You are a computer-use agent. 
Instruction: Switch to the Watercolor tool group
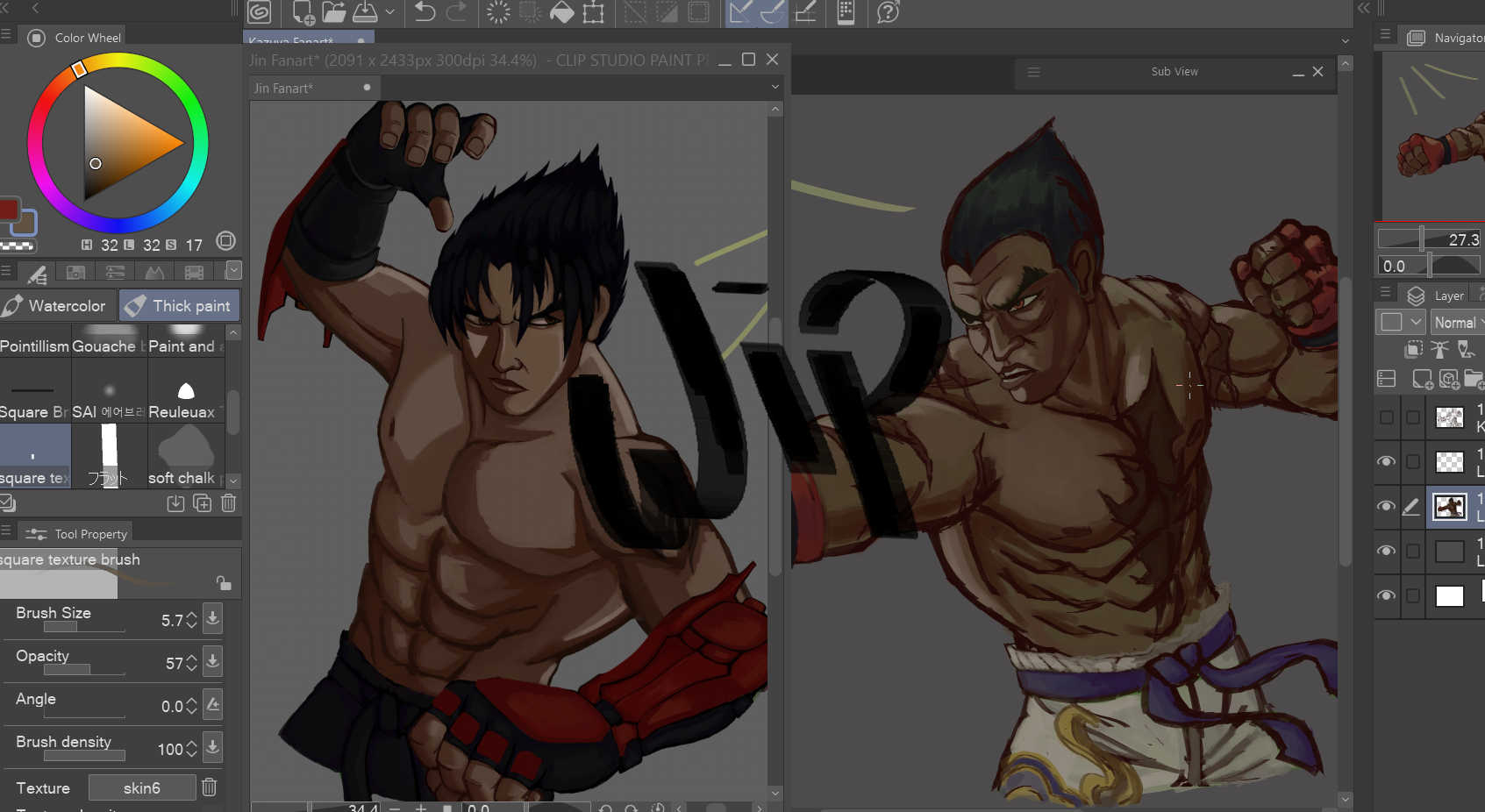(x=58, y=306)
